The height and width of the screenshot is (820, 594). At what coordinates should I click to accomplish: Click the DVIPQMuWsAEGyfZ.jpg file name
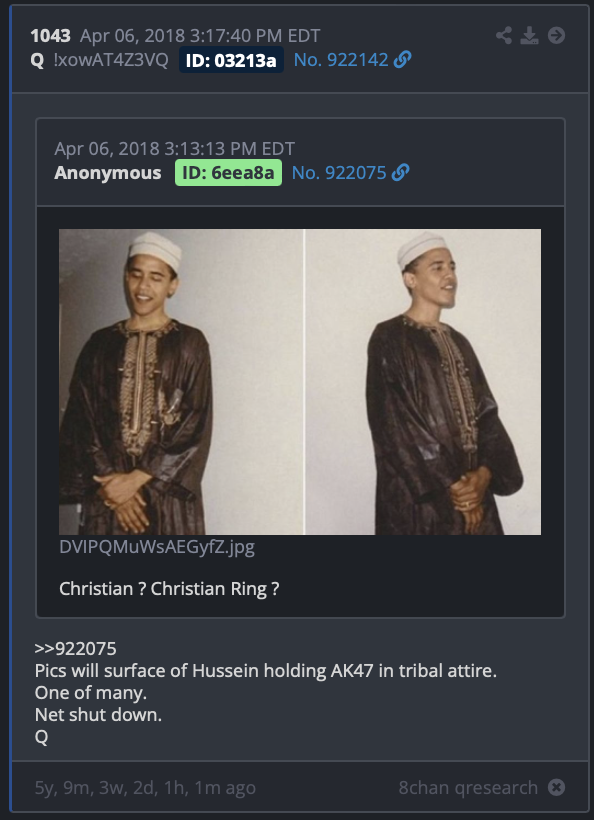click(157, 547)
